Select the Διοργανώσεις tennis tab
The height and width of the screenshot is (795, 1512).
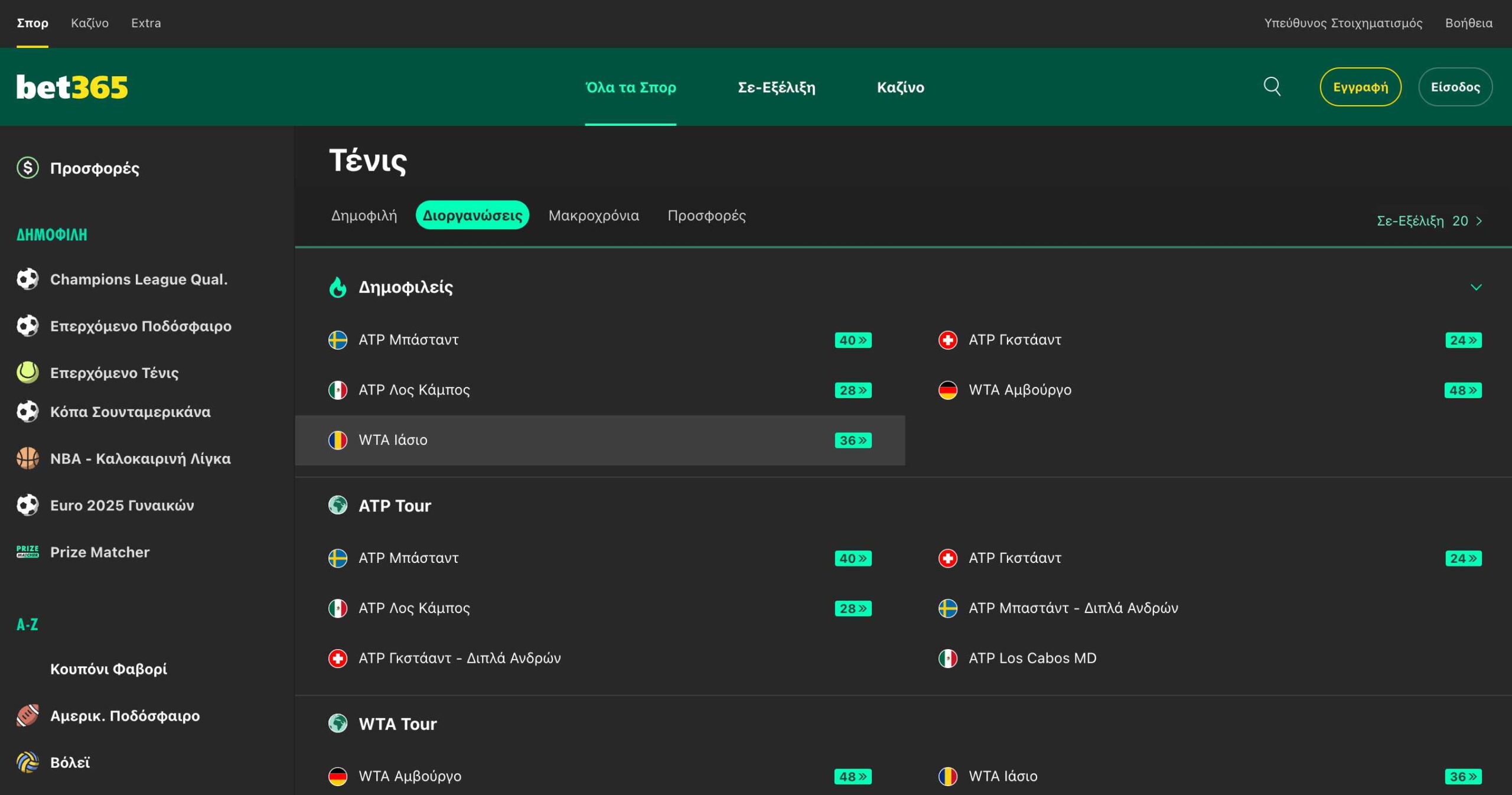(472, 215)
